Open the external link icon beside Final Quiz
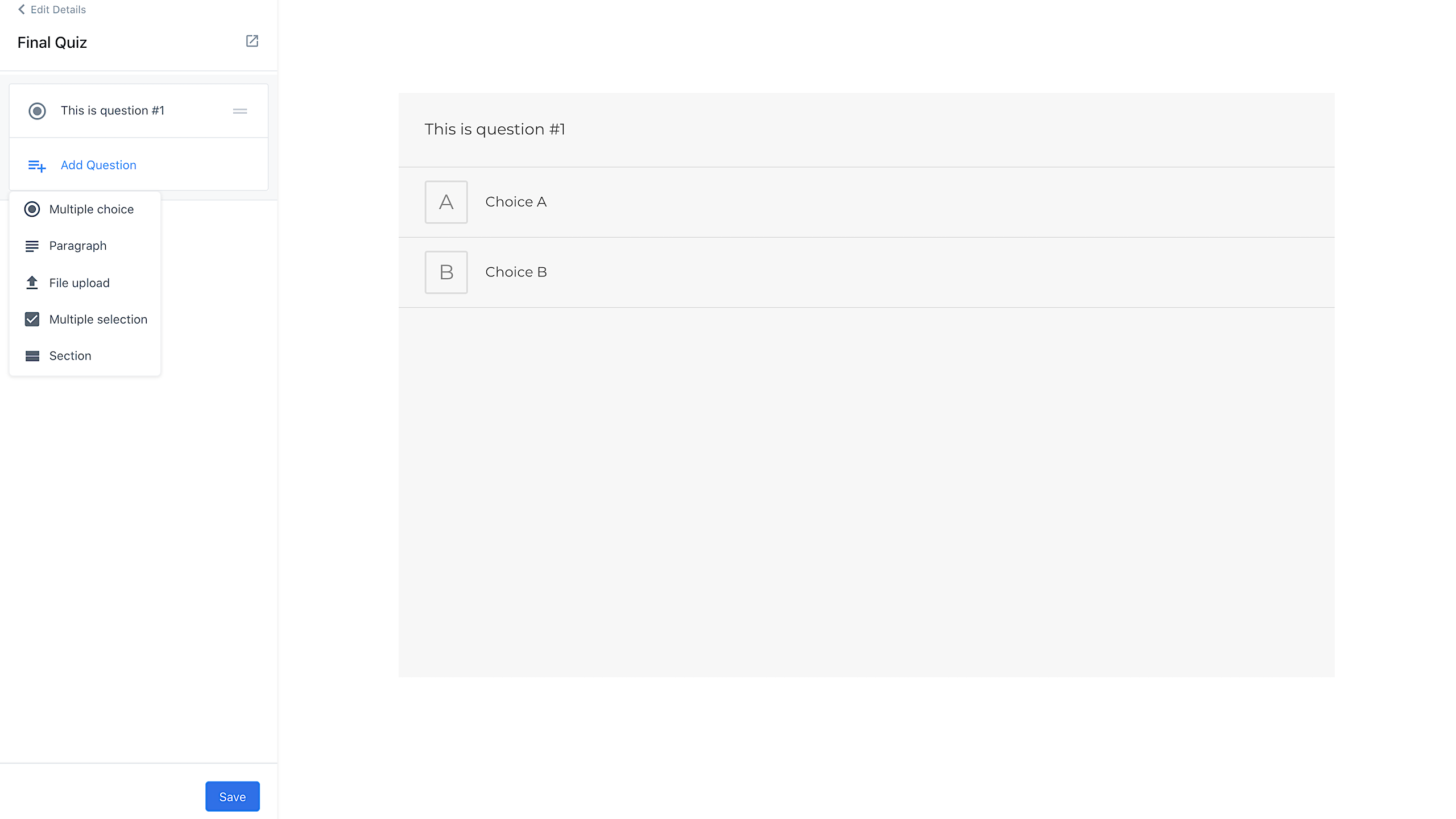 [x=252, y=41]
